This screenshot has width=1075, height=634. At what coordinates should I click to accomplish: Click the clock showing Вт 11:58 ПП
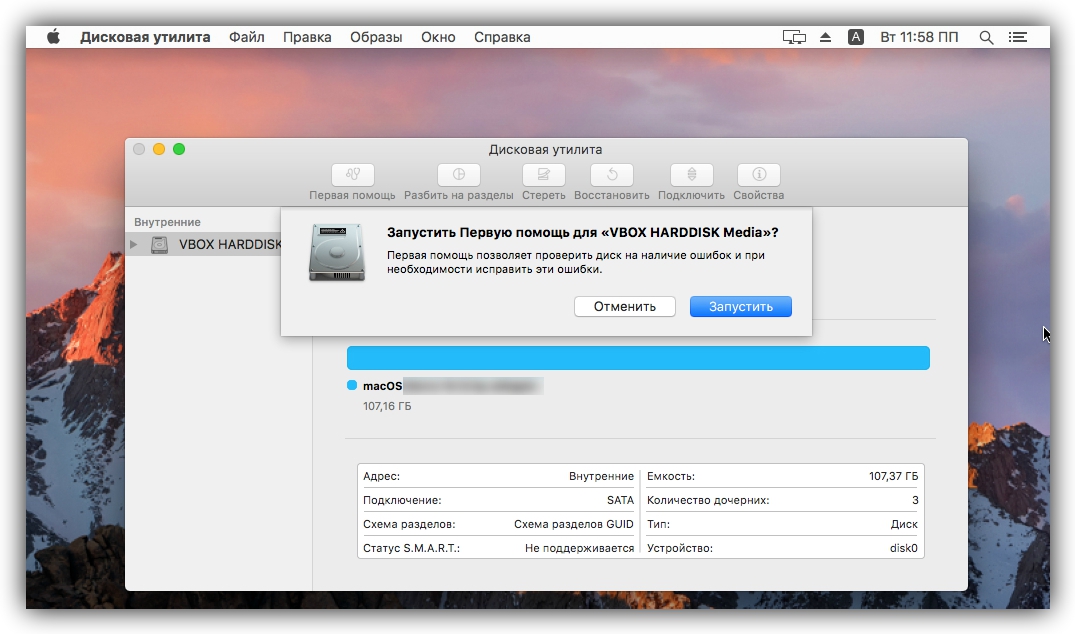pyautogui.click(x=919, y=37)
